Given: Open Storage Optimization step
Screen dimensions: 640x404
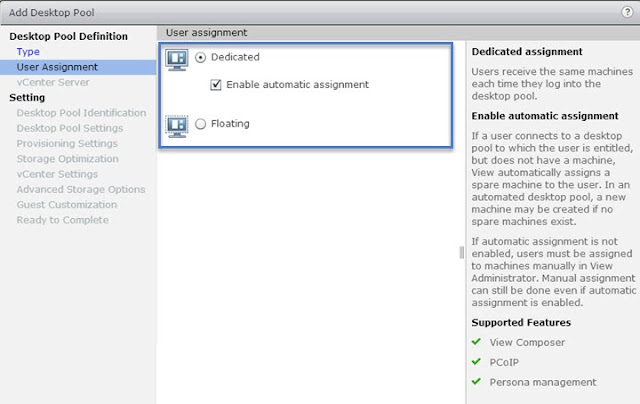Looking at the screenshot, I should click(x=67, y=159).
